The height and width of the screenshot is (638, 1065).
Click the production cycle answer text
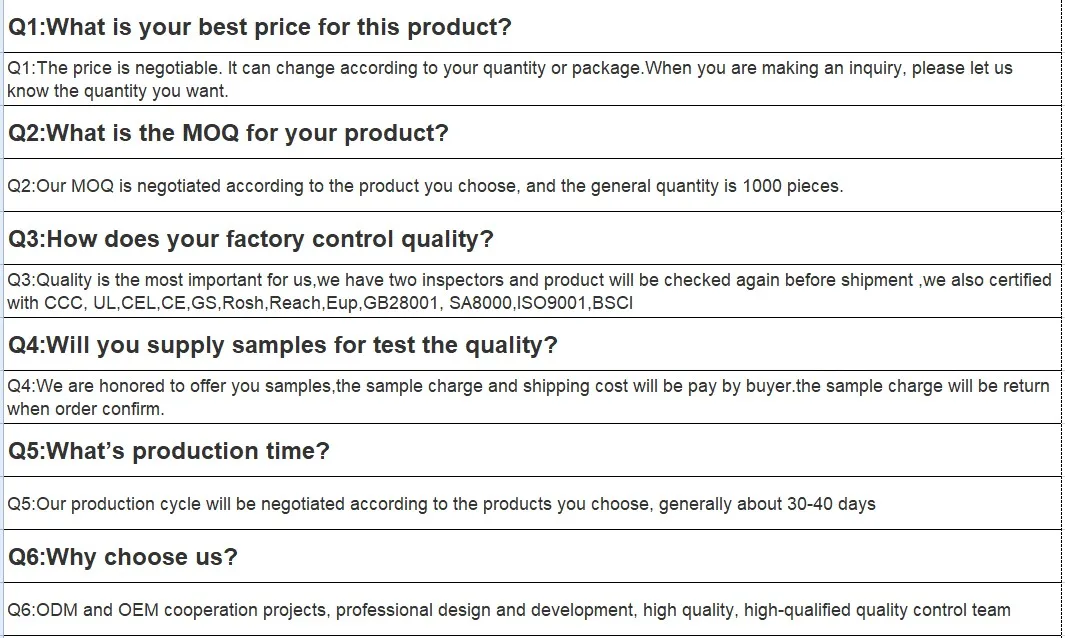[440, 504]
